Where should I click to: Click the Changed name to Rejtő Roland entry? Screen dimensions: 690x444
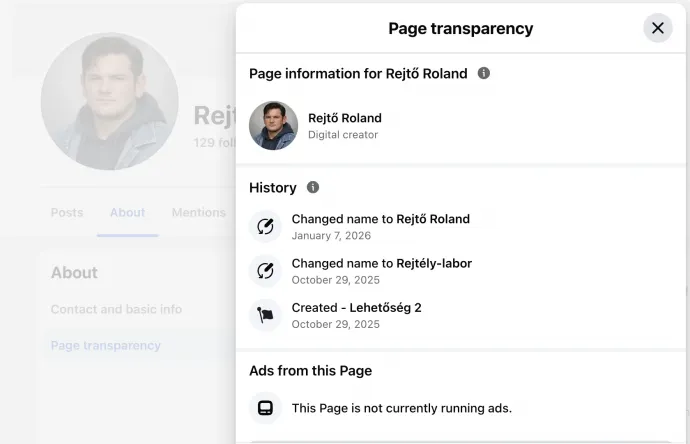point(380,219)
